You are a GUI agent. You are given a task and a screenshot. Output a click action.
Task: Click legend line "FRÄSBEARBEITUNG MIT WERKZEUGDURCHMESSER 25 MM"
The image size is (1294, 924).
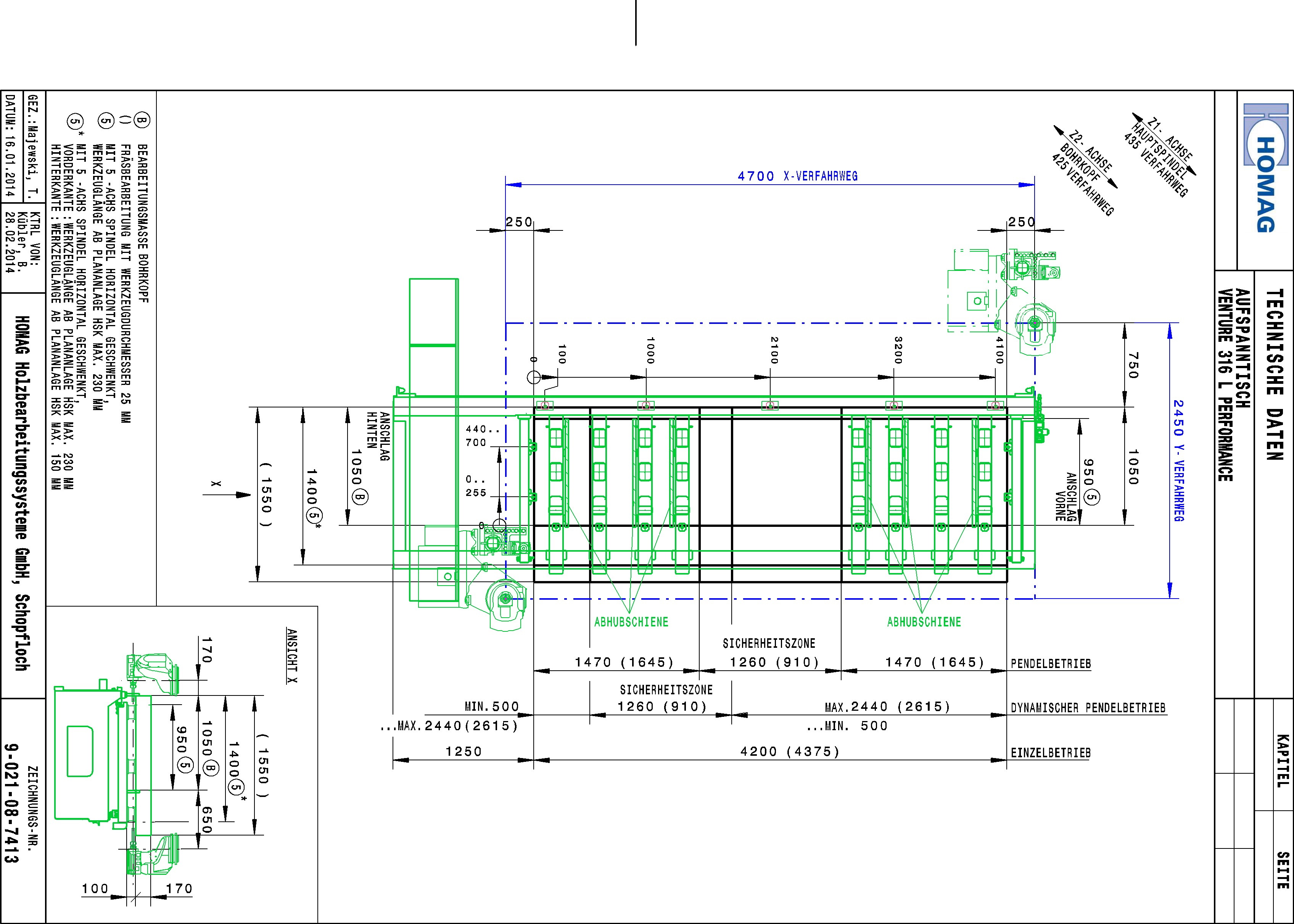click(126, 283)
